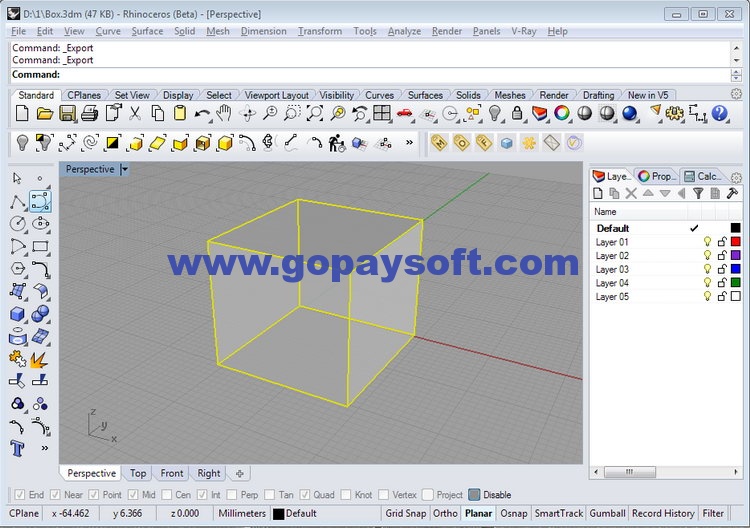Viewport: 750px width, 528px height.
Task: Enable the Knot osnap checkbox
Action: (x=346, y=495)
